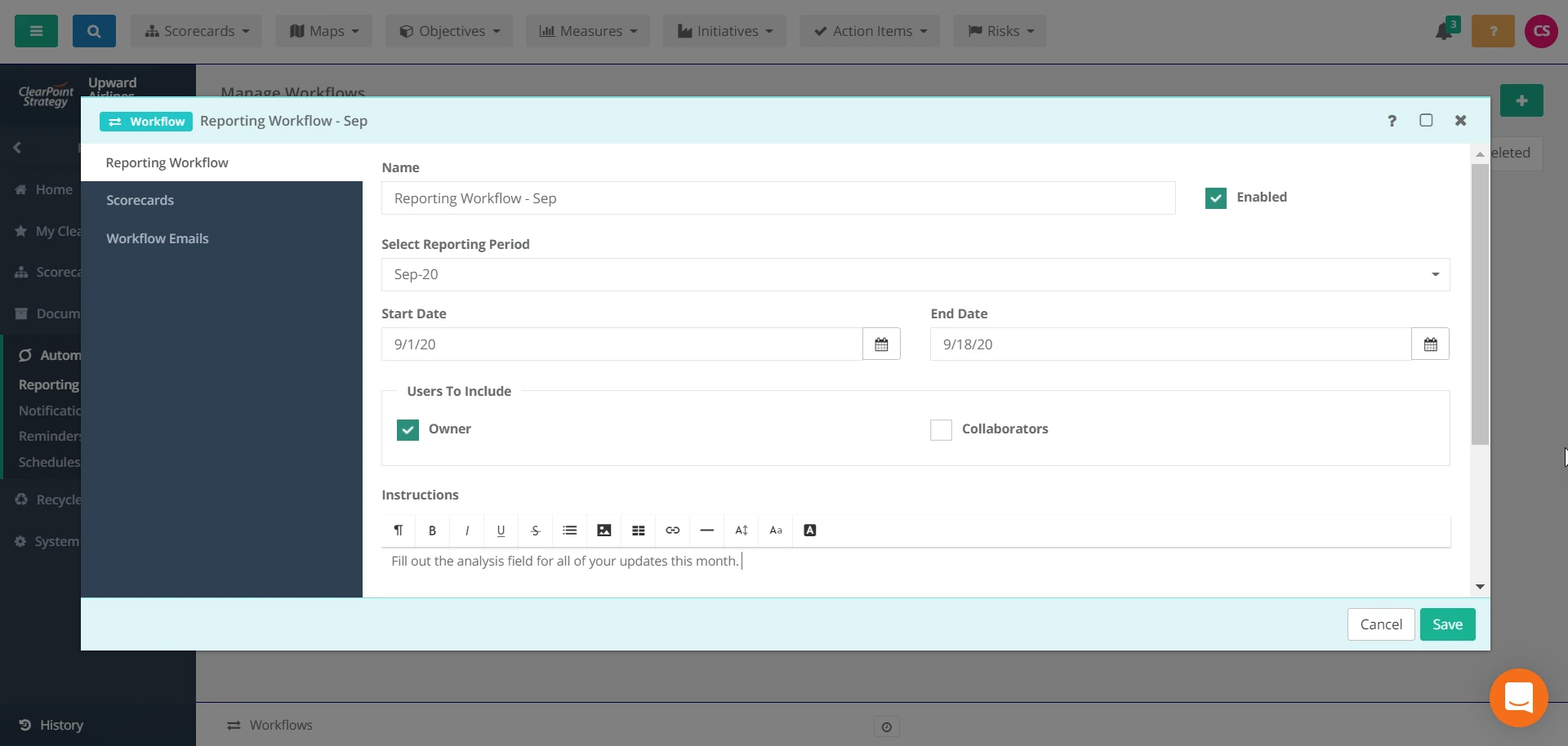The width and height of the screenshot is (1568, 746).
Task: Insert a horizontal line in the editor
Action: pyautogui.click(x=706, y=531)
